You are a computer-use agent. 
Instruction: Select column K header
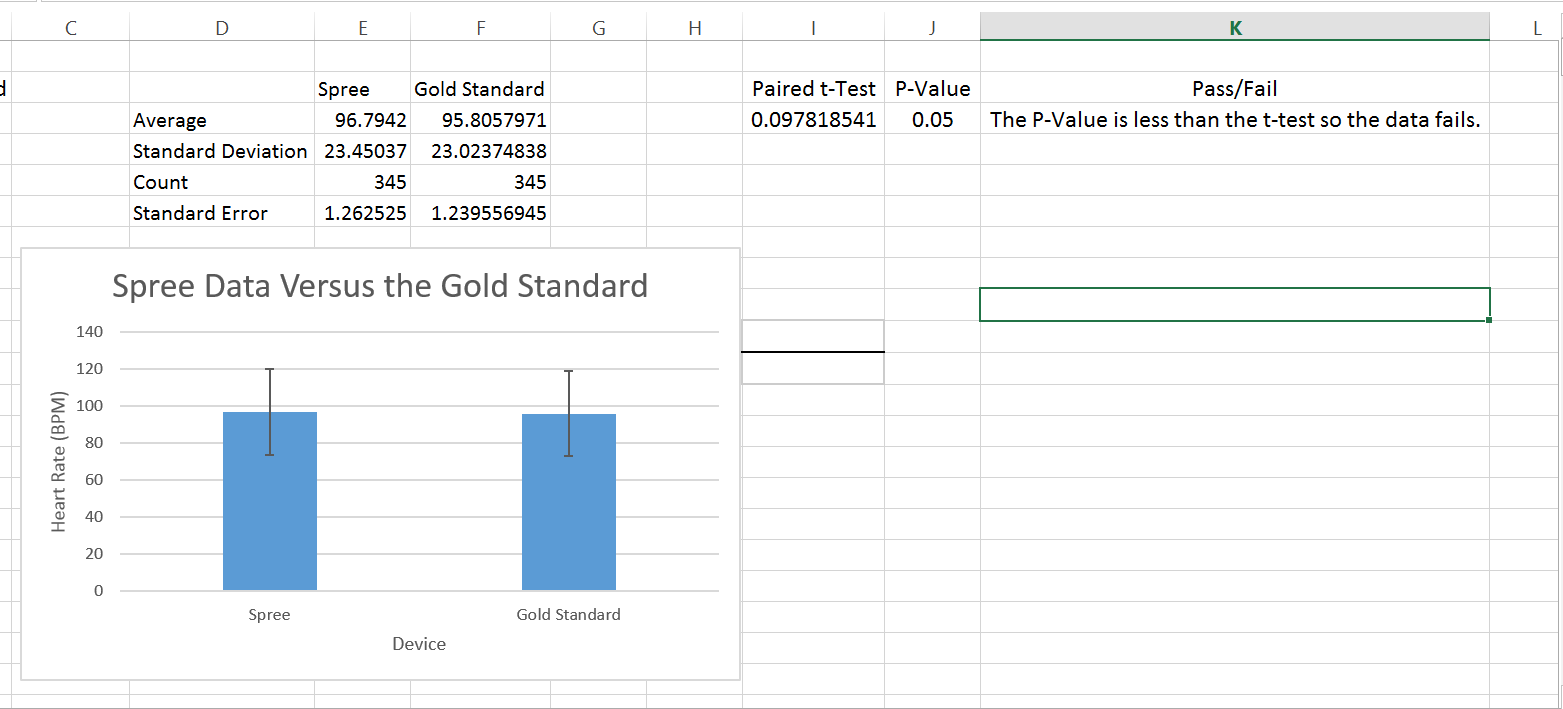pyautogui.click(x=1234, y=28)
